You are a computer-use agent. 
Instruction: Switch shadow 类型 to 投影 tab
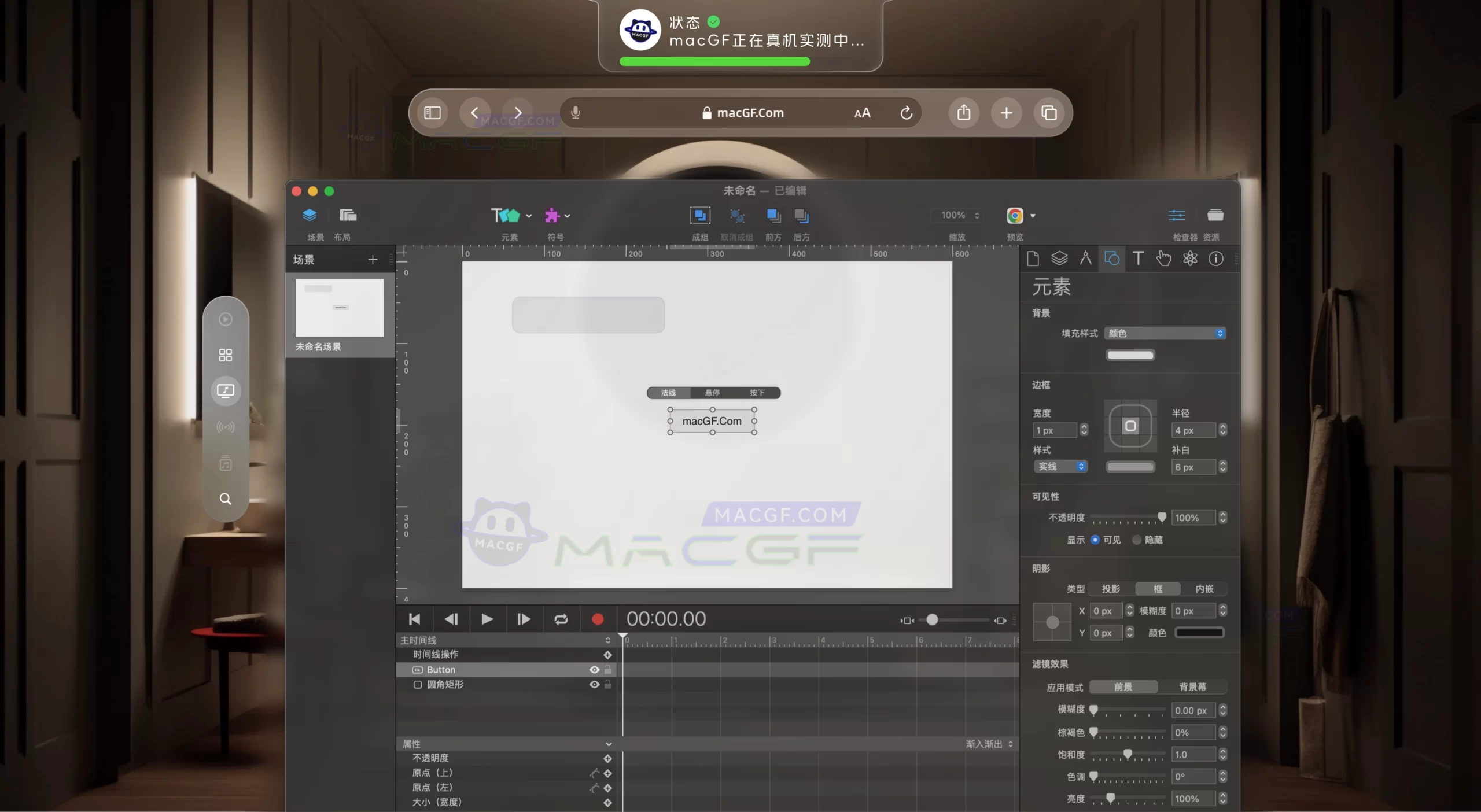click(x=1110, y=588)
